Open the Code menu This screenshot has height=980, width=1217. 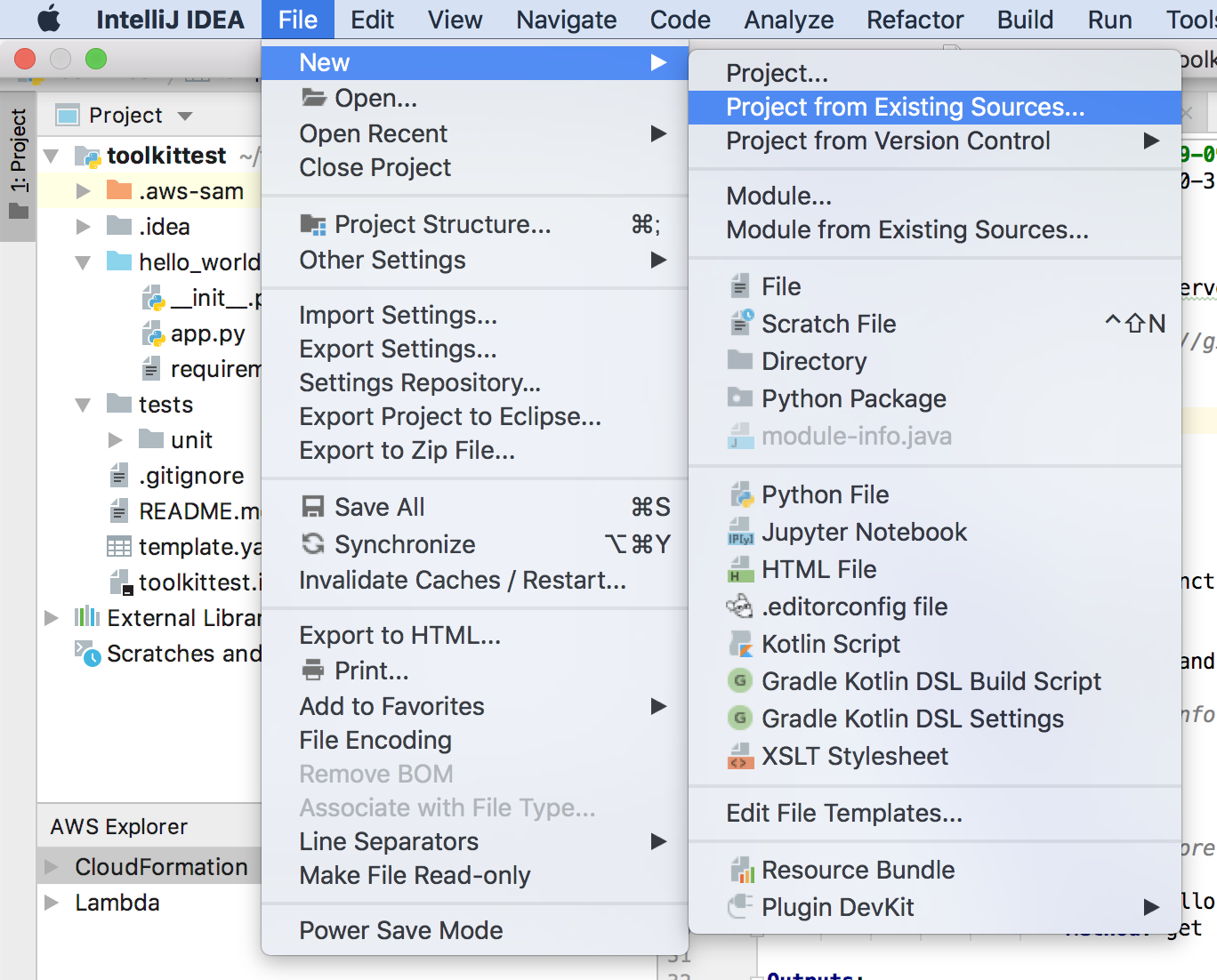(681, 20)
